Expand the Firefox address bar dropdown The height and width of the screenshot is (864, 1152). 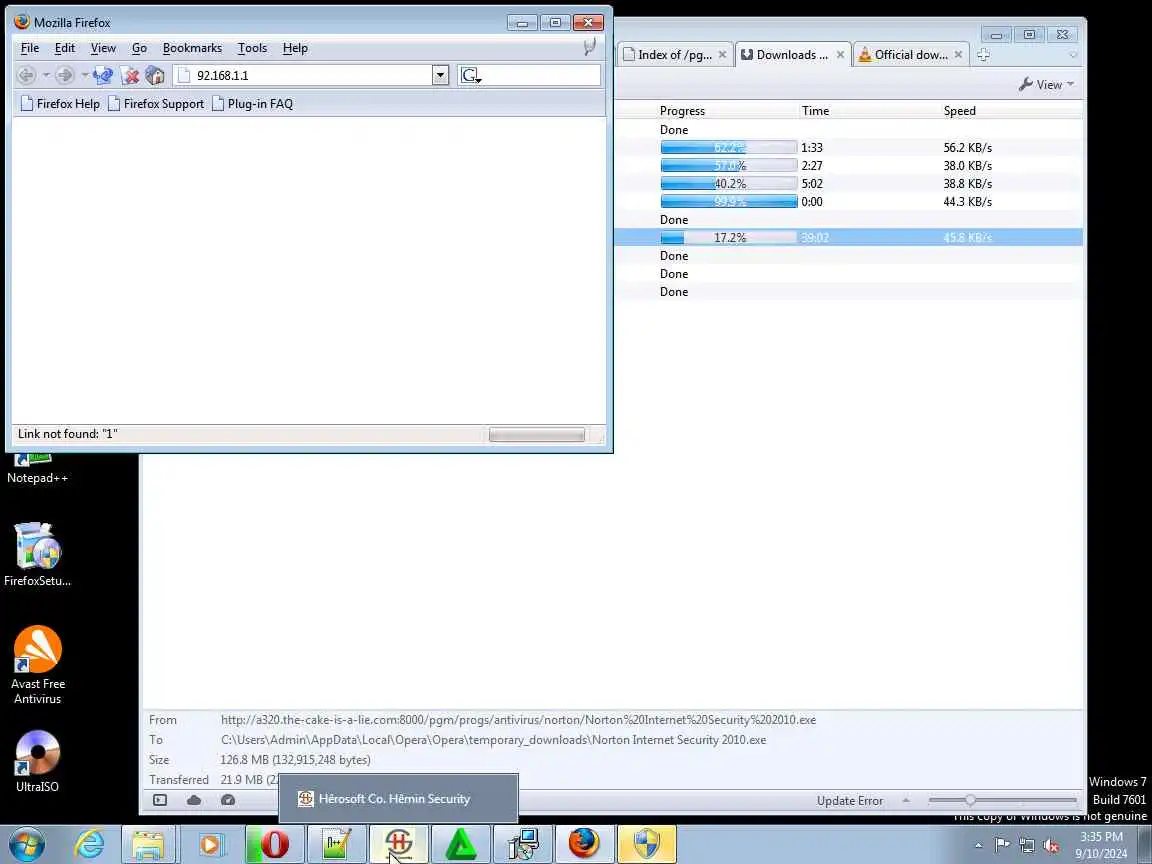coord(440,75)
